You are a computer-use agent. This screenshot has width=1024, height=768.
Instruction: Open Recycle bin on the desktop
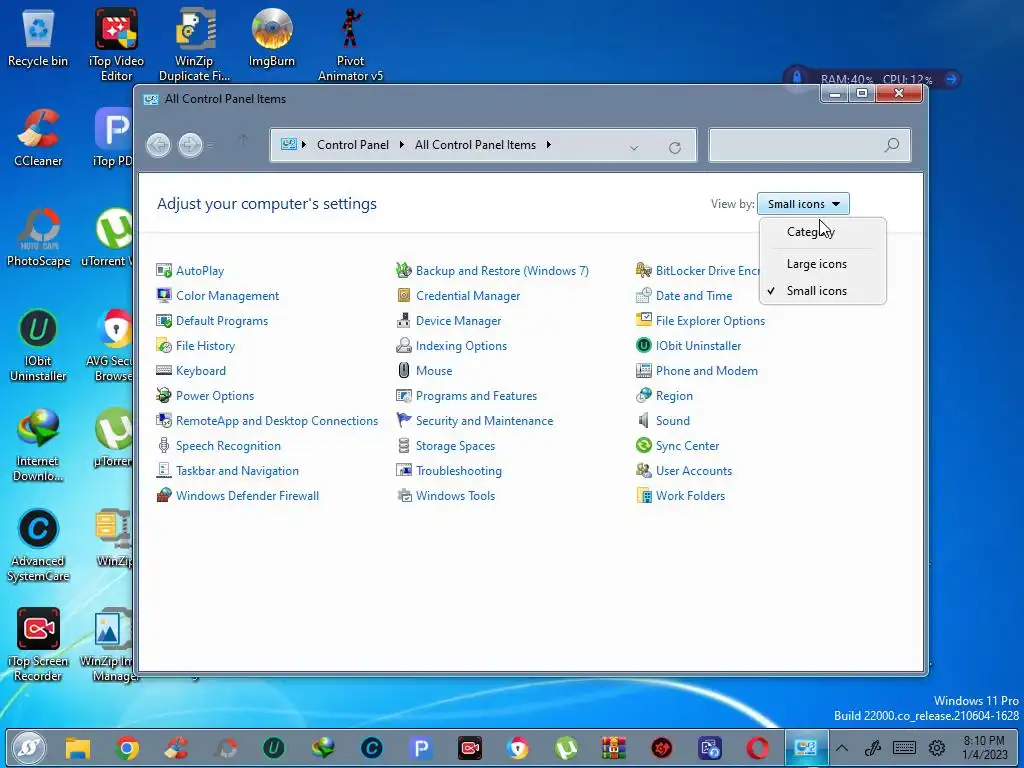tap(38, 38)
